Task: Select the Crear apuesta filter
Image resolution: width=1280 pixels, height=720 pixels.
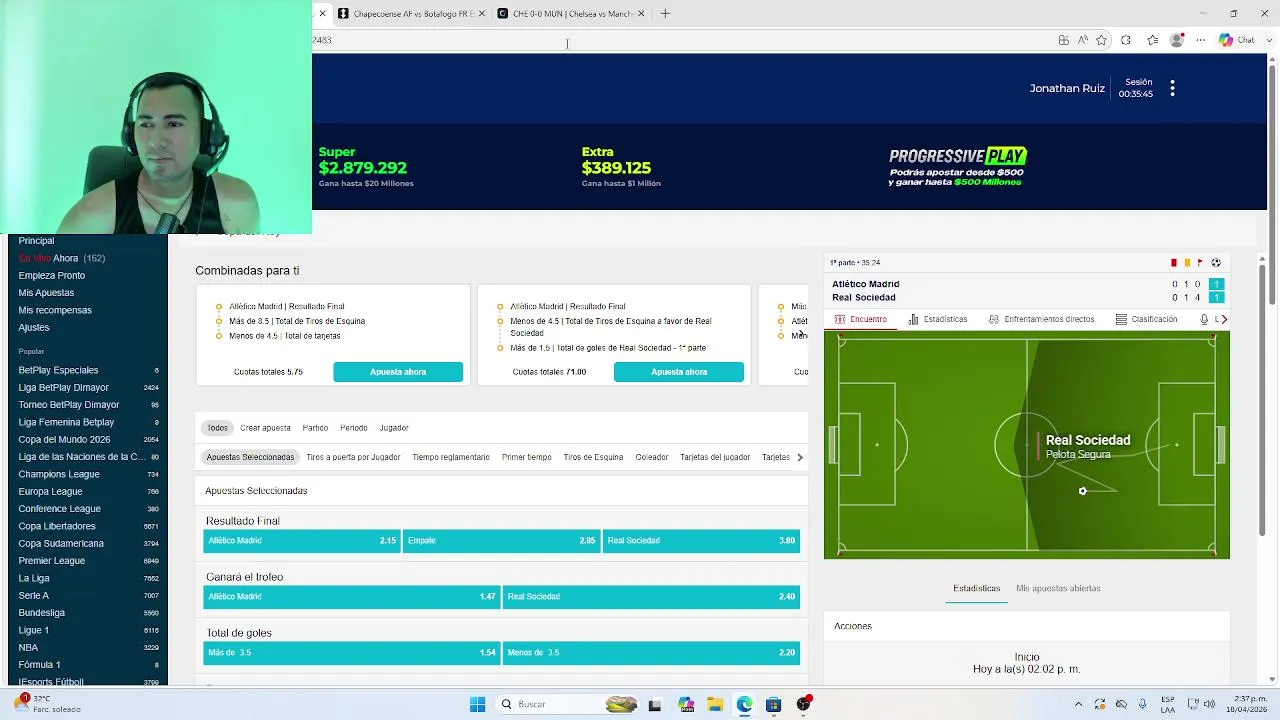Action: 265,428
